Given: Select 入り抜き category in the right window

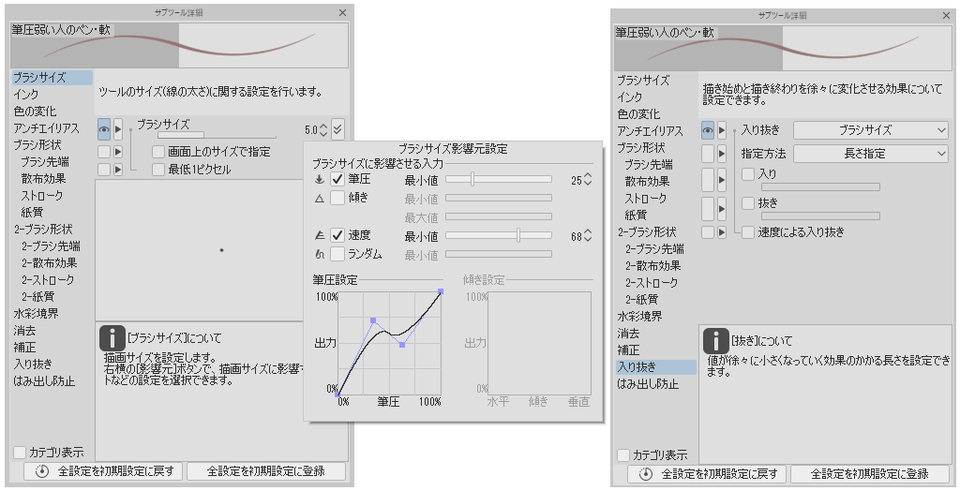Looking at the screenshot, I should 656,367.
